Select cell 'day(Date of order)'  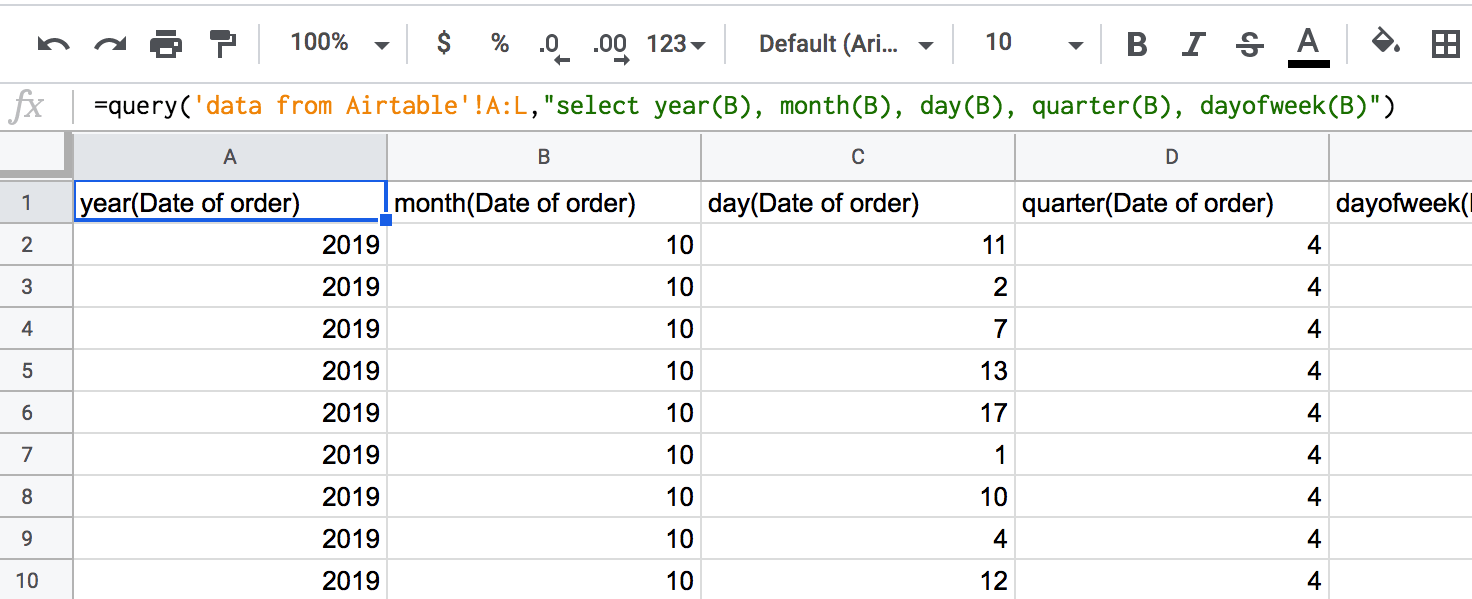coord(858,203)
